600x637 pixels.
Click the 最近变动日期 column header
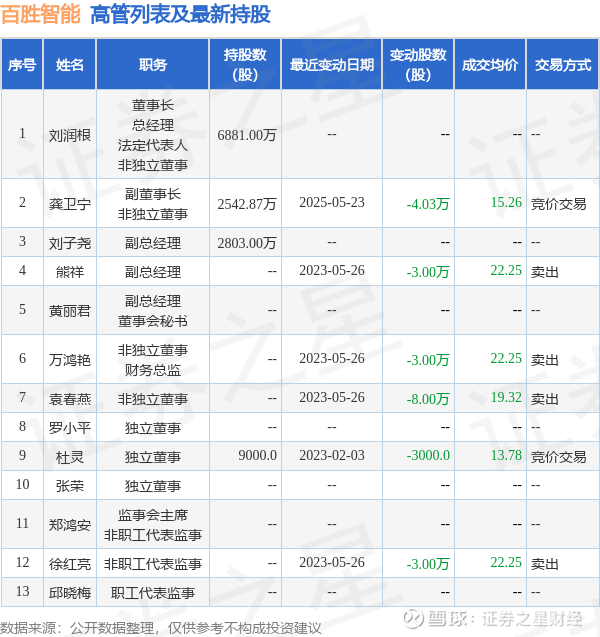[x=332, y=65]
